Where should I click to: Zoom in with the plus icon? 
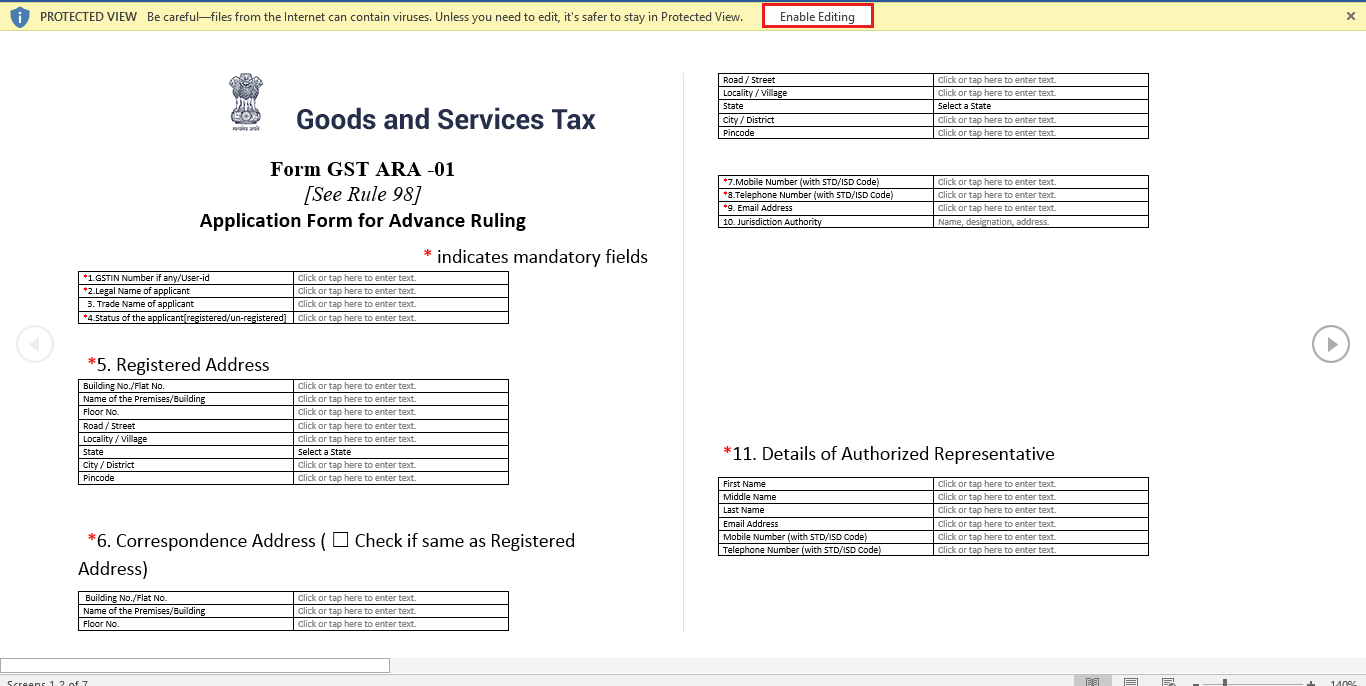(x=1310, y=681)
